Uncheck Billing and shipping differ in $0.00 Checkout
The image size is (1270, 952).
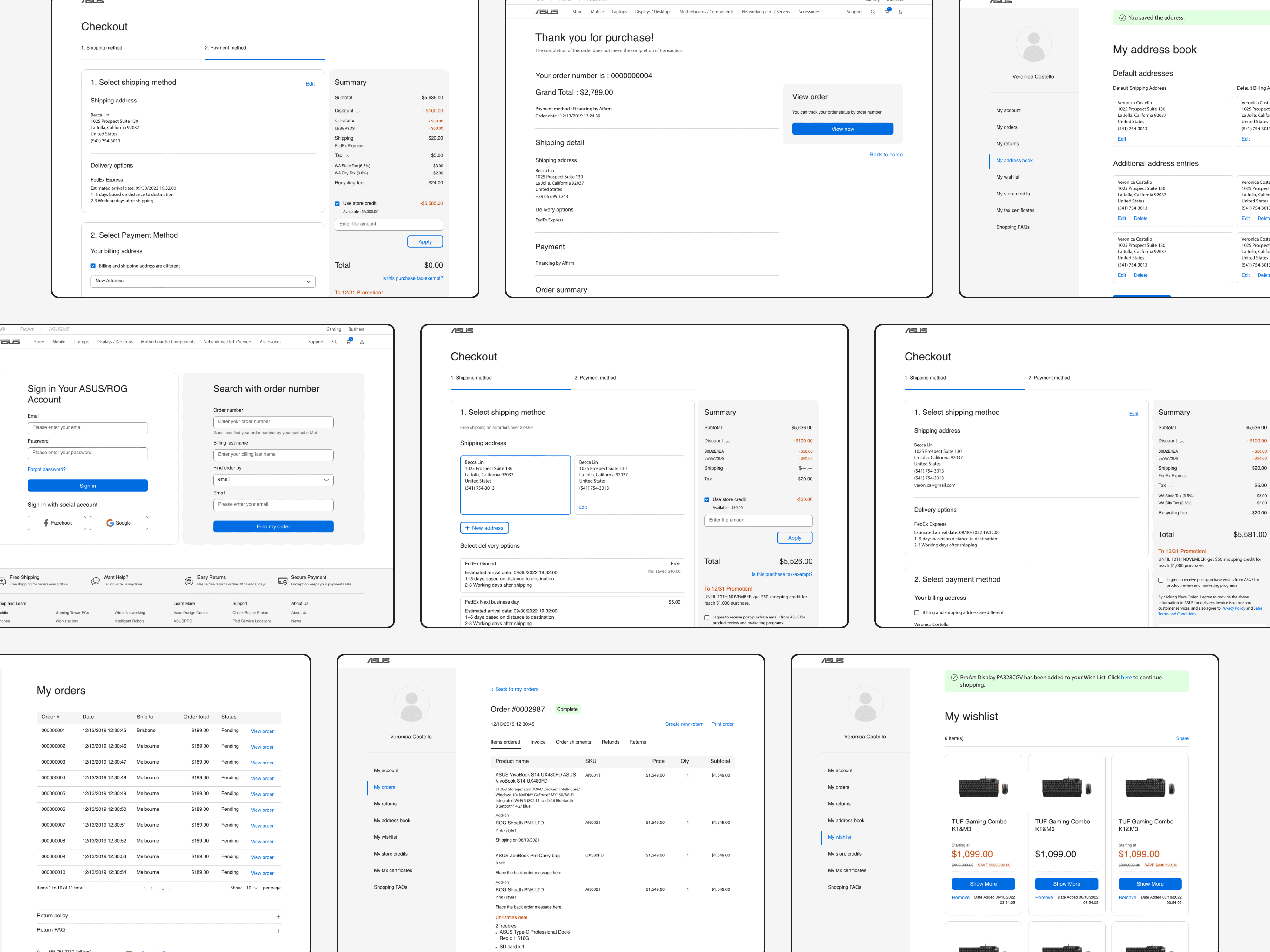tap(93, 266)
